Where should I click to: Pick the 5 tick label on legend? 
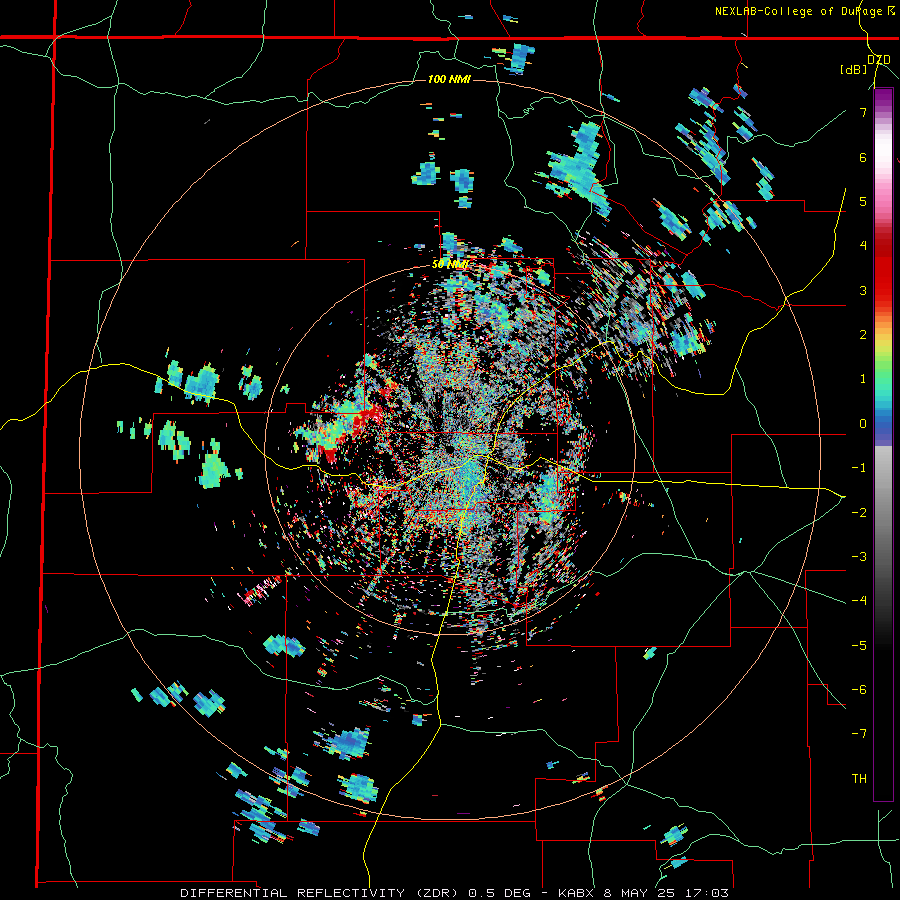click(863, 201)
